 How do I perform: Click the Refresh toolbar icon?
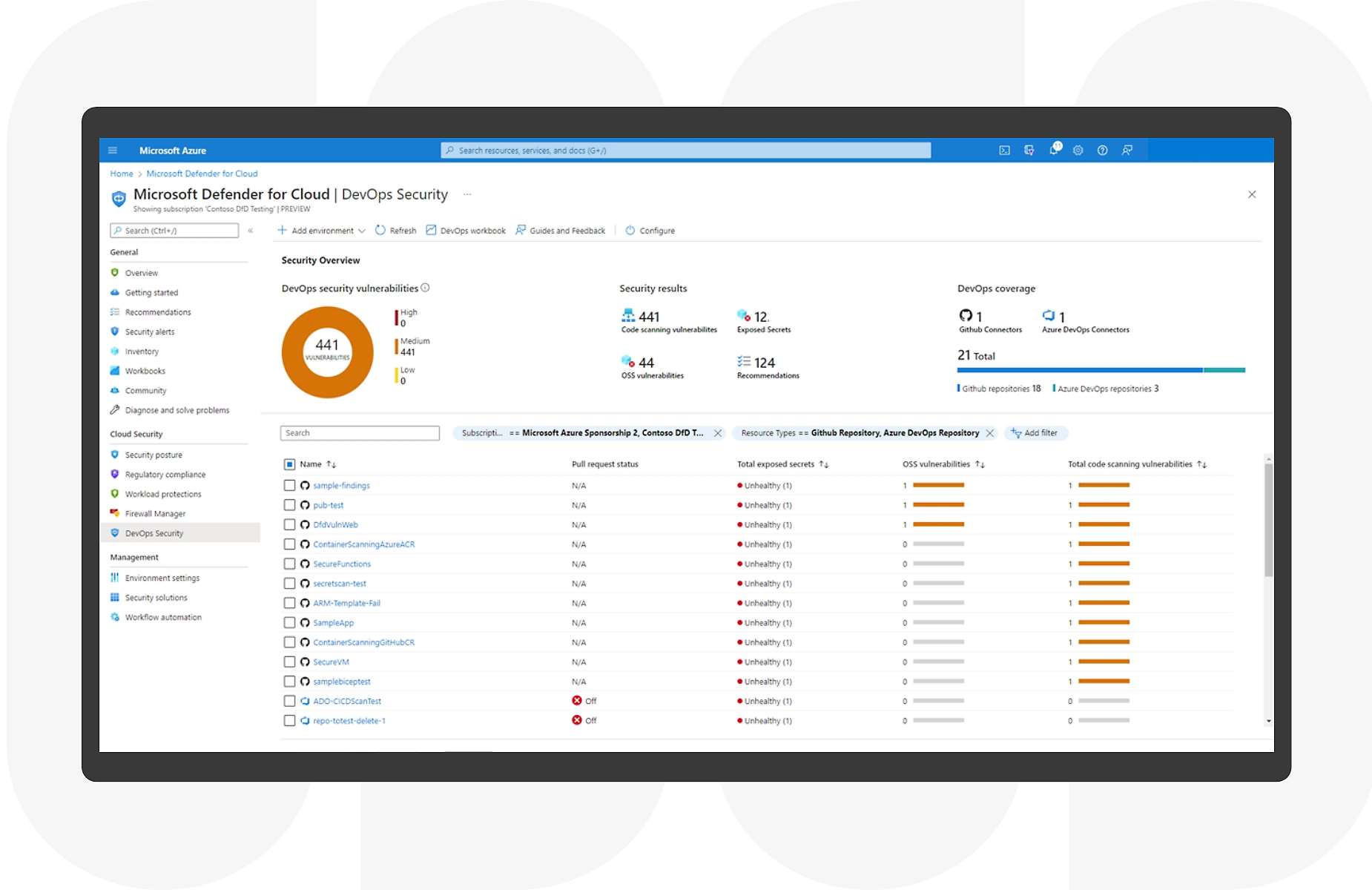380,231
